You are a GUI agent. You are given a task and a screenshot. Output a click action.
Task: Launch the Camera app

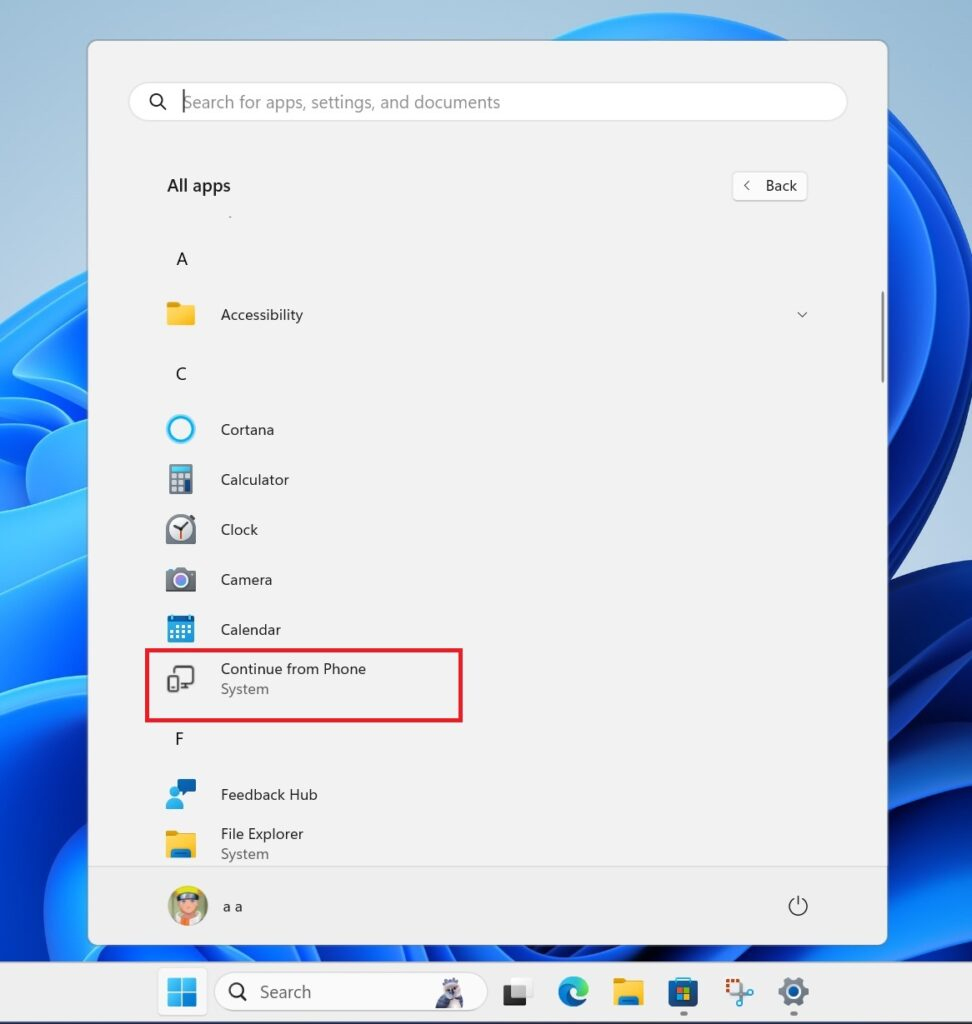click(x=246, y=579)
